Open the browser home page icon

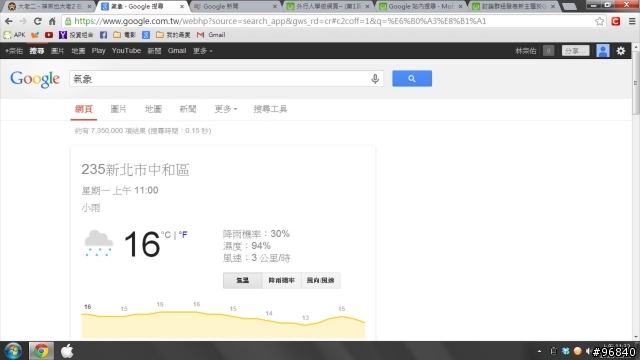pos(52,21)
